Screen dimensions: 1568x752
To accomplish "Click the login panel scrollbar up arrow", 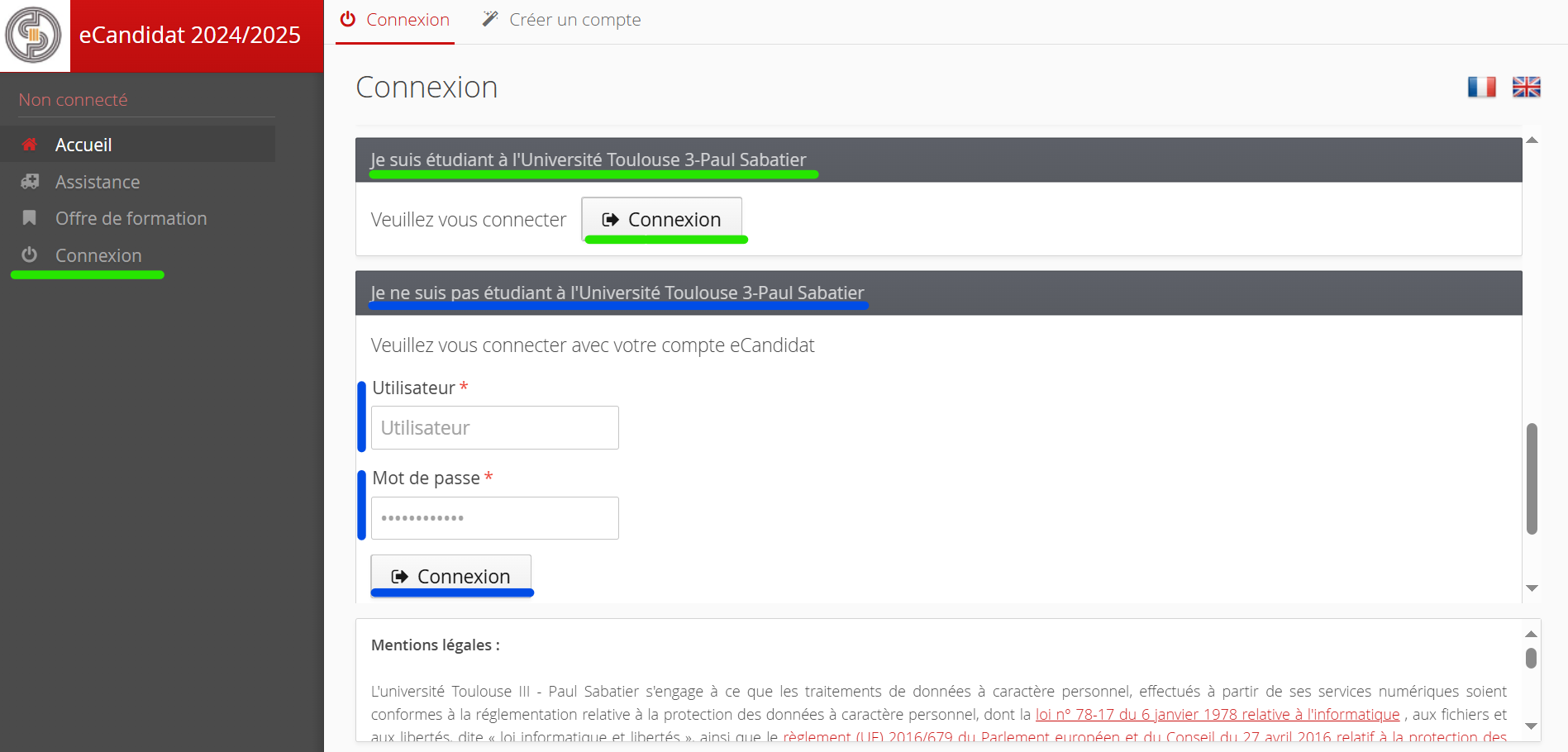I will (x=1532, y=140).
